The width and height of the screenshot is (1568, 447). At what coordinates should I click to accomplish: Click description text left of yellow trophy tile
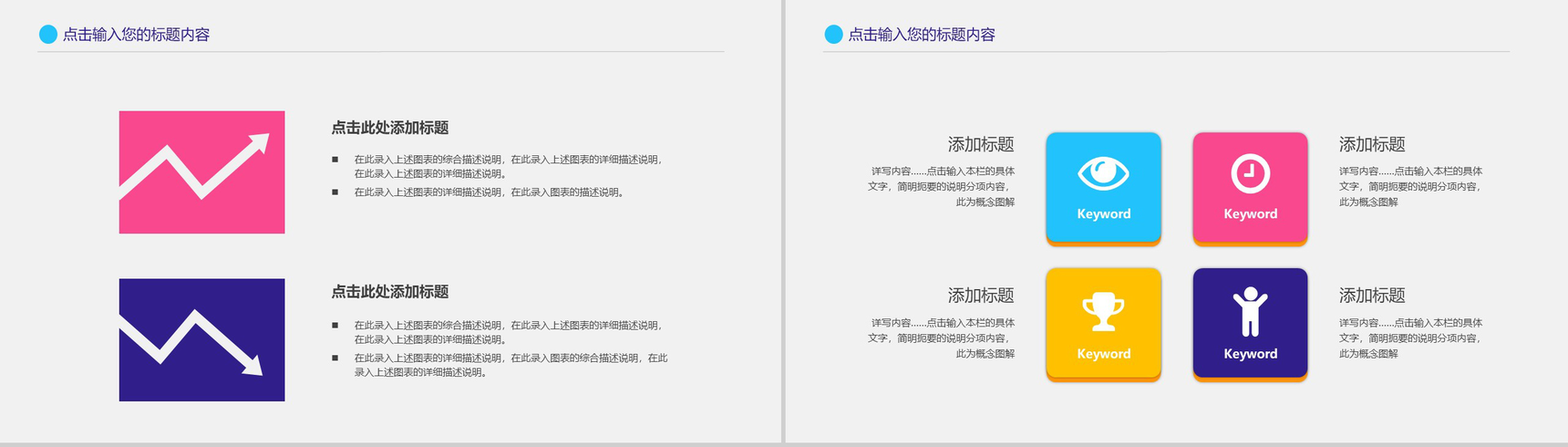[x=941, y=338]
